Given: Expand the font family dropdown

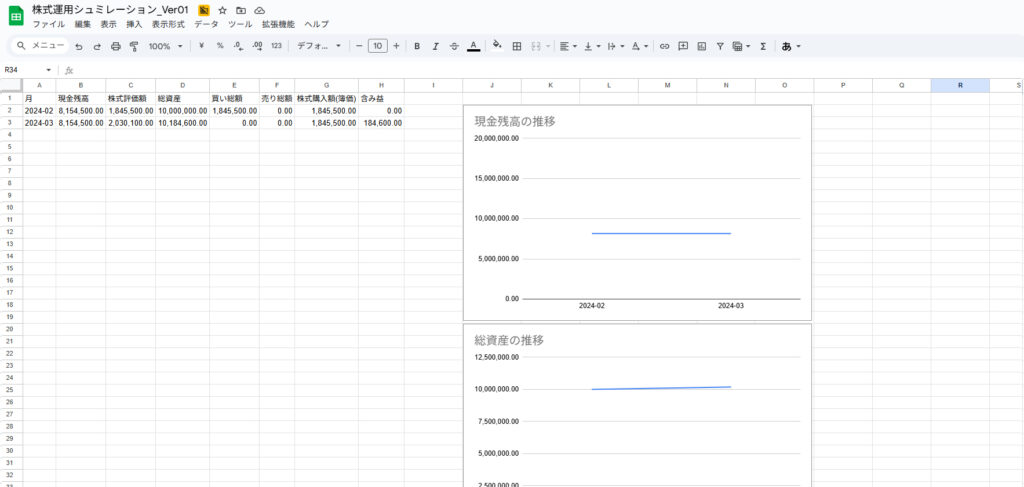Looking at the screenshot, I should (319, 46).
